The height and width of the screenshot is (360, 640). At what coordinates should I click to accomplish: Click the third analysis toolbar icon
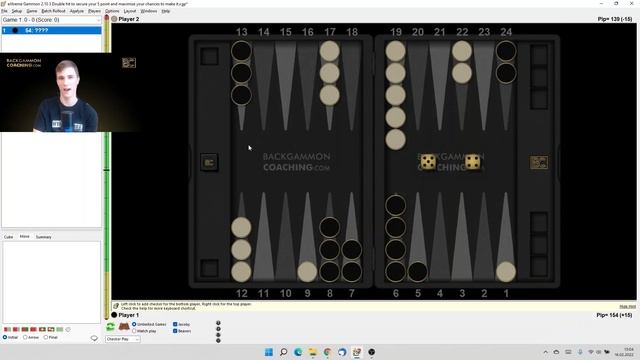24,329
